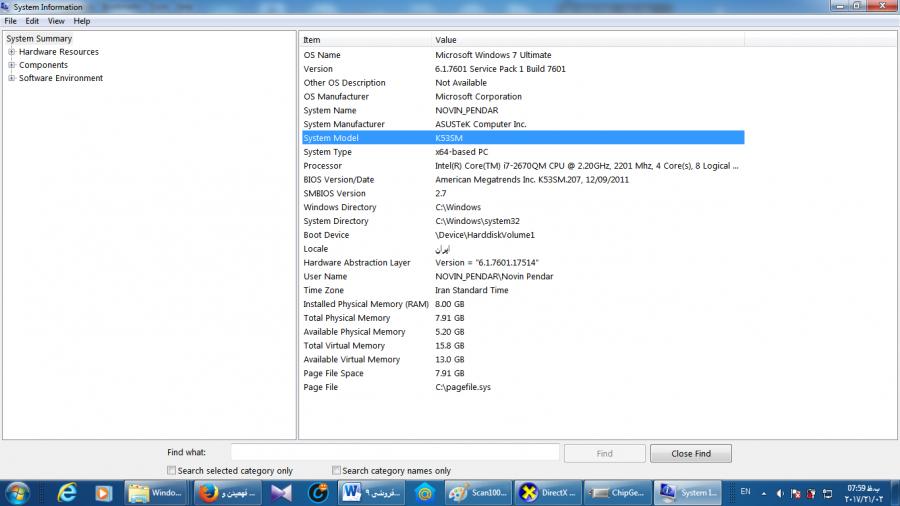Open the round C application taskbar icon
The image size is (900, 506).
tap(317, 493)
